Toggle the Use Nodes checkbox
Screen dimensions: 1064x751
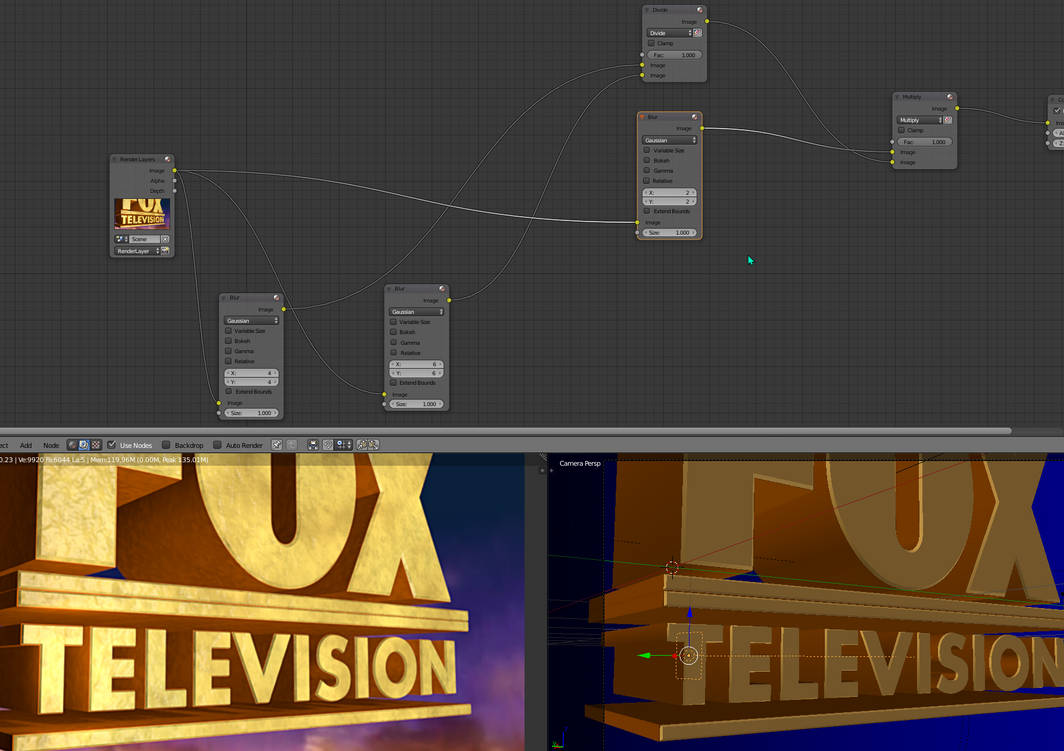coord(111,445)
